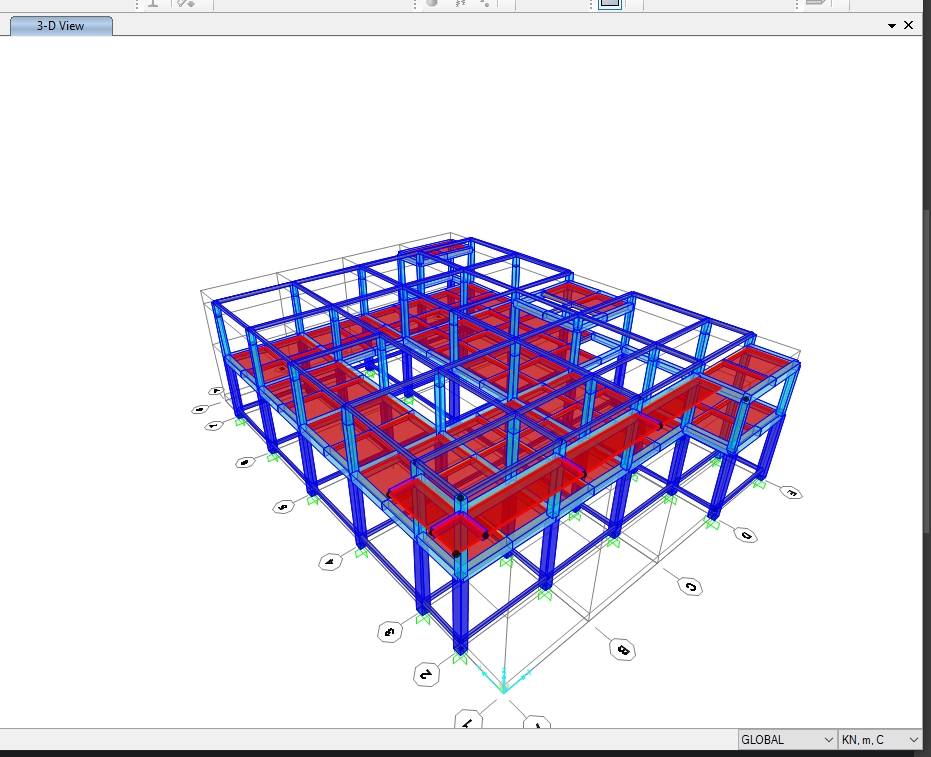Click the small double-arrow toolbar icon beside the sphere
This screenshot has height=757, width=931.
(x=459, y=4)
